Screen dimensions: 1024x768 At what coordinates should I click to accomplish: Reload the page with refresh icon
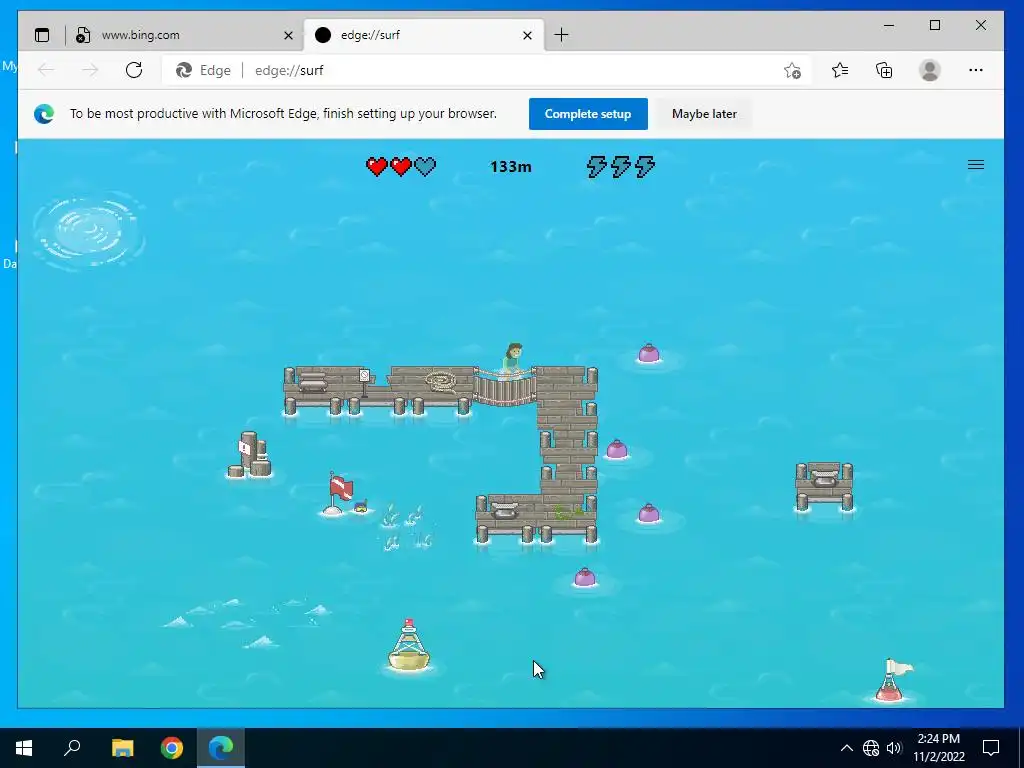click(134, 70)
